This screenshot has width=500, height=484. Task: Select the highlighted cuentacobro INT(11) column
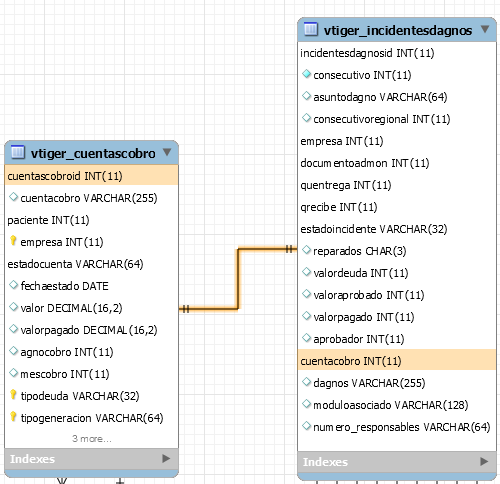[x=397, y=361]
